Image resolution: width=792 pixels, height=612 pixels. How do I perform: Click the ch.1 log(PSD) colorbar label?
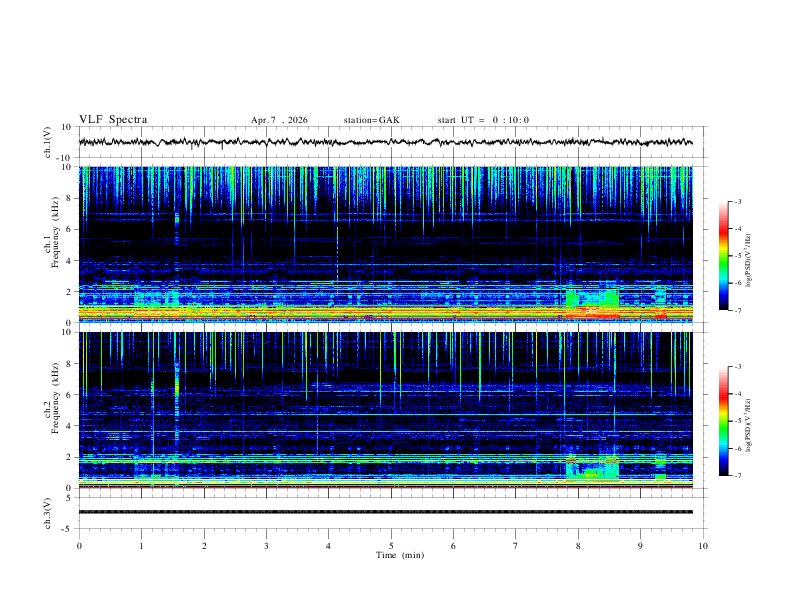pos(749,260)
